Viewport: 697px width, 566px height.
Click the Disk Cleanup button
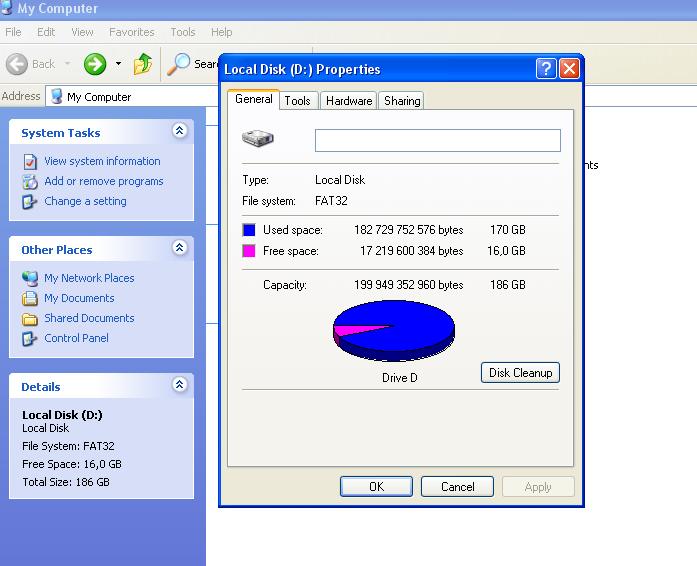pyautogui.click(x=521, y=373)
